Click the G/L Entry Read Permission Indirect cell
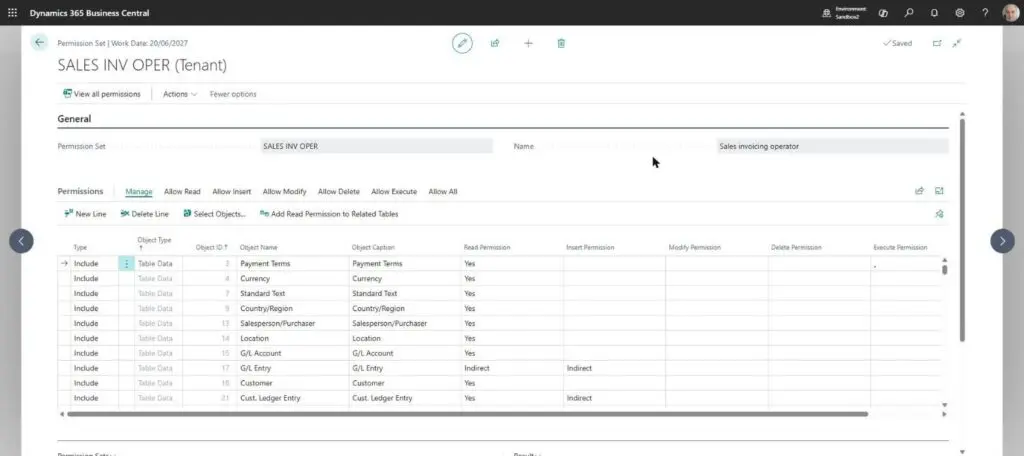The height and width of the screenshot is (456, 1024). coord(512,368)
